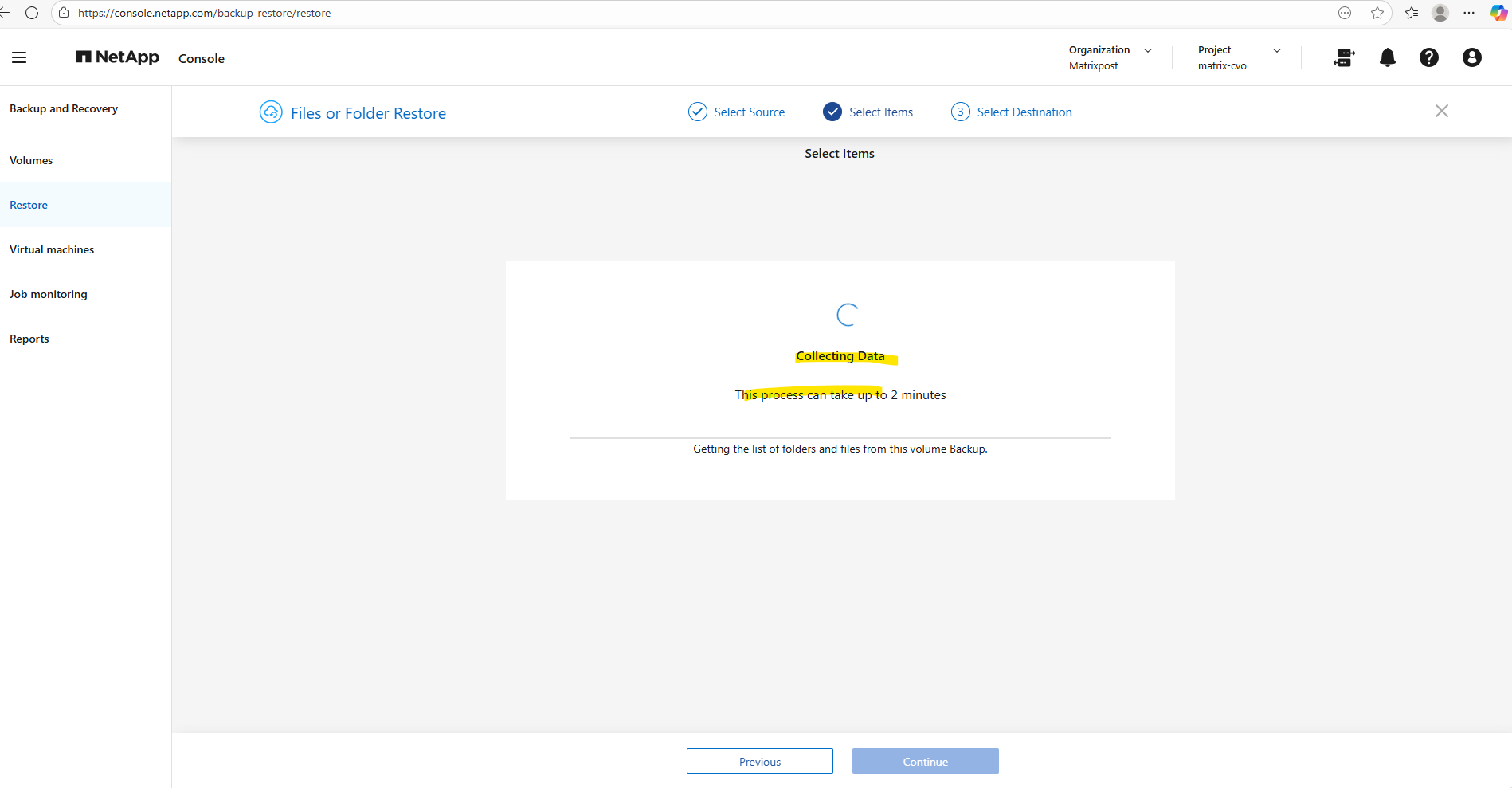Go to the Select Items step label
The width and height of the screenshot is (1512, 788).
click(x=881, y=112)
